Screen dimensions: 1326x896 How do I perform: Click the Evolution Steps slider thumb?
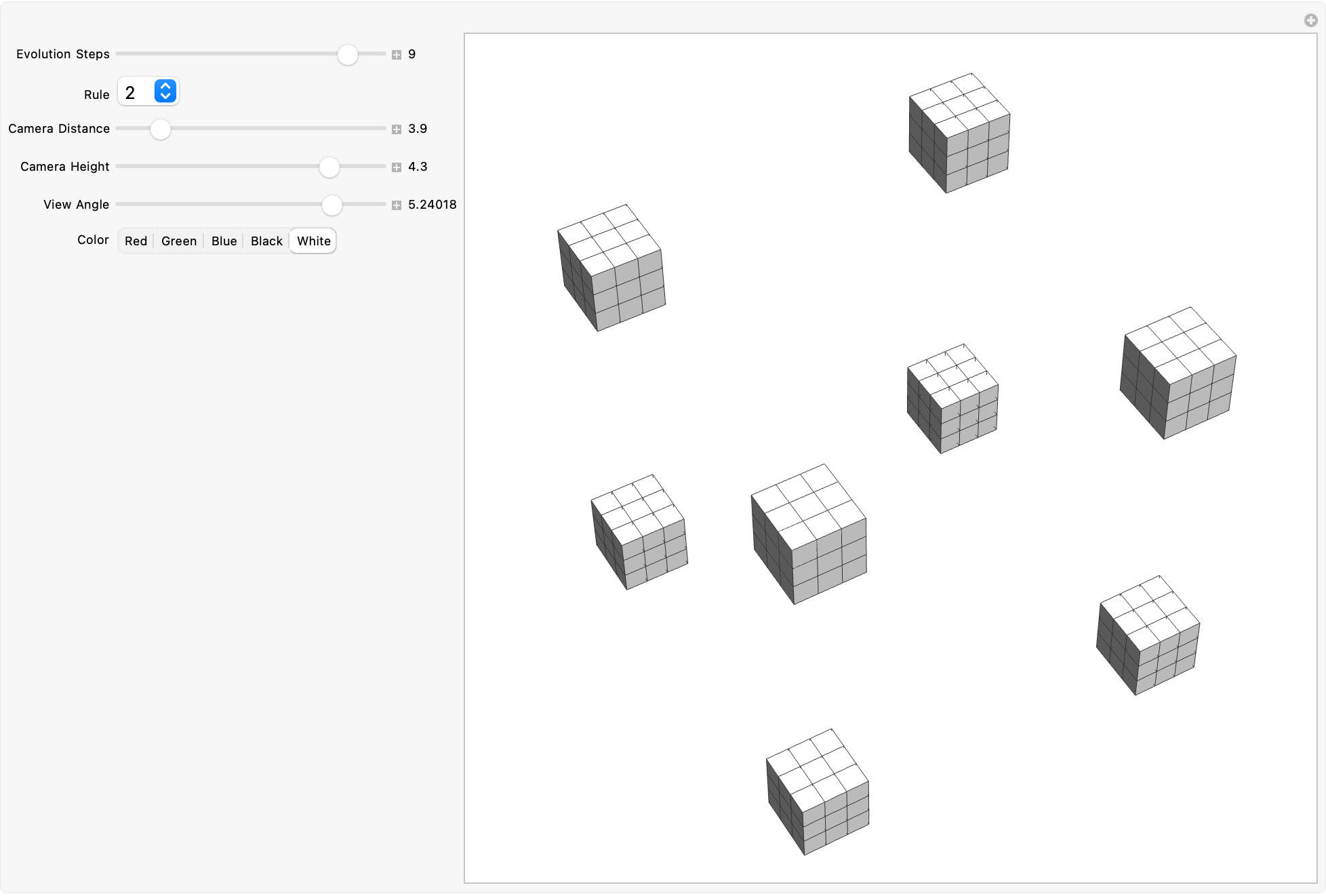click(x=347, y=55)
